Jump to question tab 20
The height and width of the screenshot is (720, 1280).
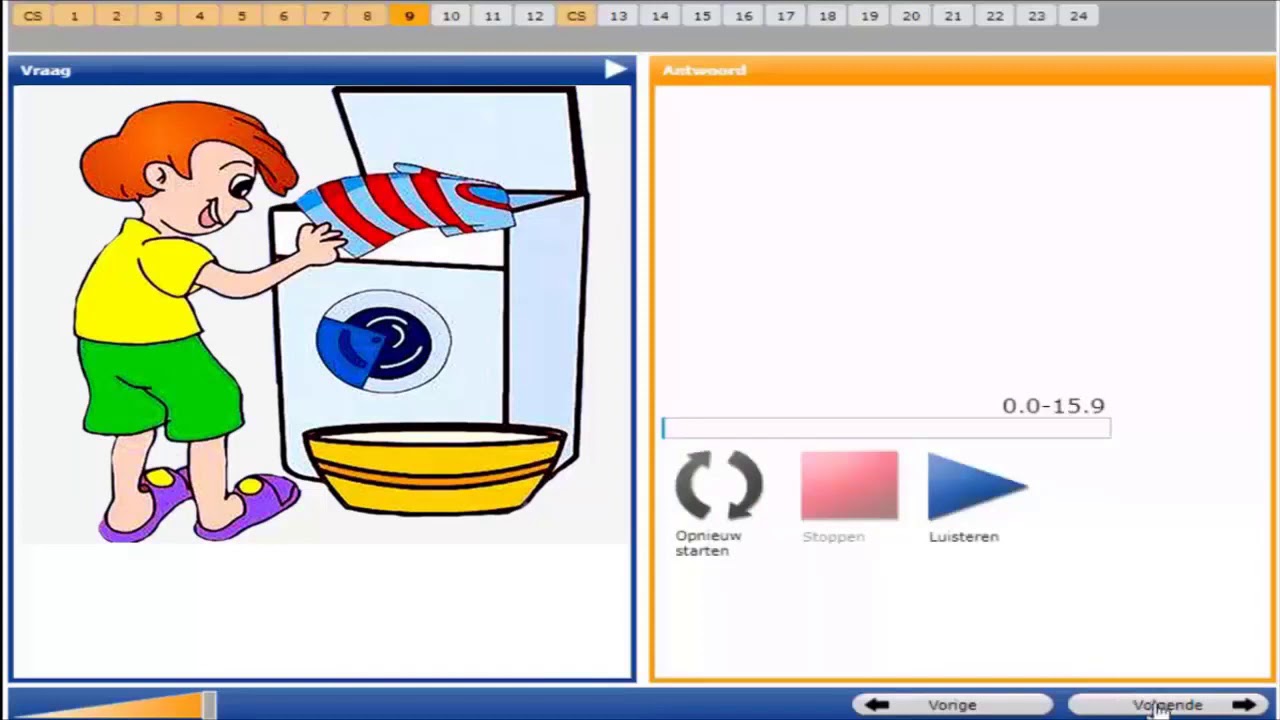pyautogui.click(x=911, y=16)
